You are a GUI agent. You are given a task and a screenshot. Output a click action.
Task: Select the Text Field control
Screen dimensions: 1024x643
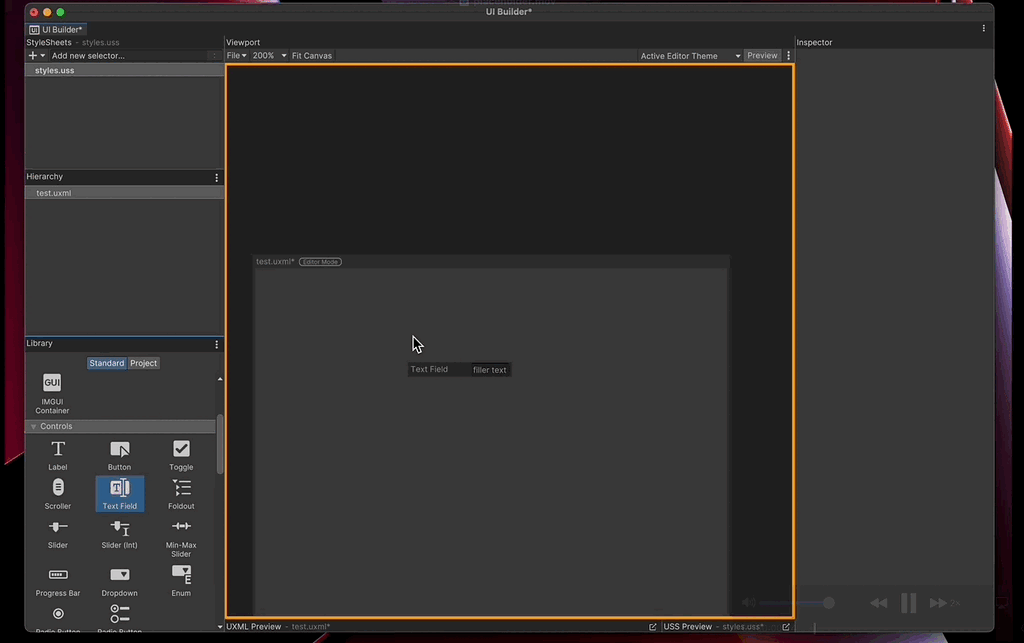pyautogui.click(x=119, y=493)
